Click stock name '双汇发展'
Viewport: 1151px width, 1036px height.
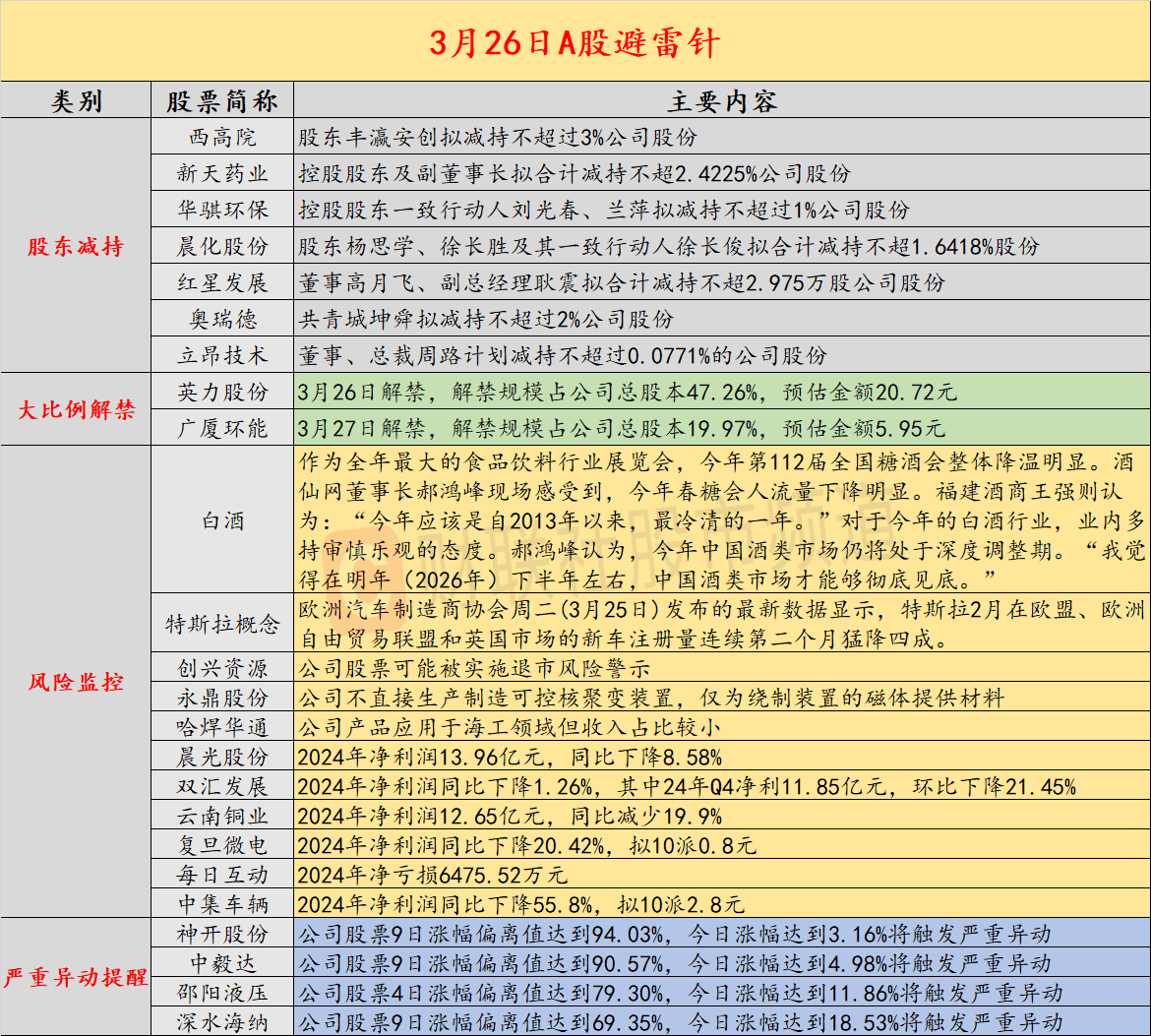point(221,786)
